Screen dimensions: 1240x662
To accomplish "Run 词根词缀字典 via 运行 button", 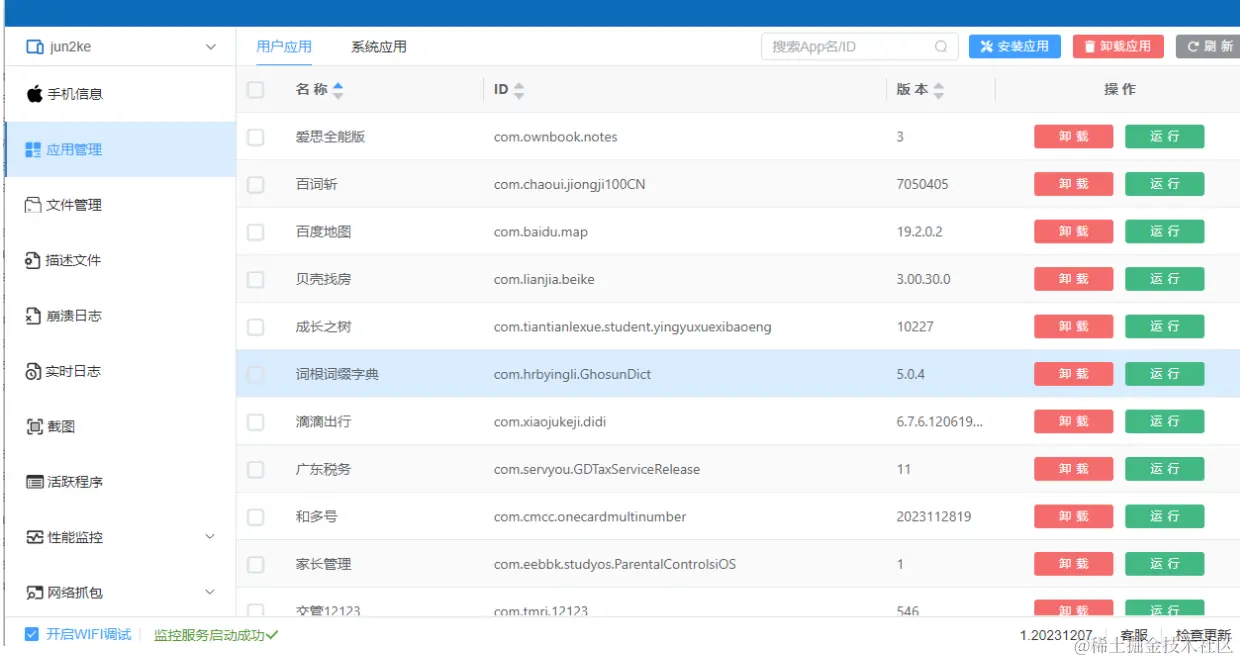I will 1165,374.
